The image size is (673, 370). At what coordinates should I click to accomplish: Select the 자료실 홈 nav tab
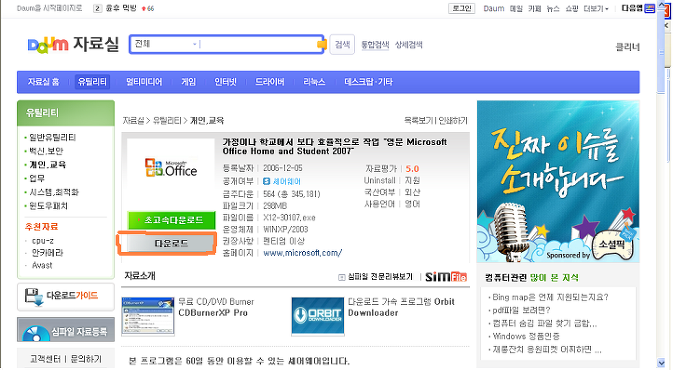coord(43,82)
